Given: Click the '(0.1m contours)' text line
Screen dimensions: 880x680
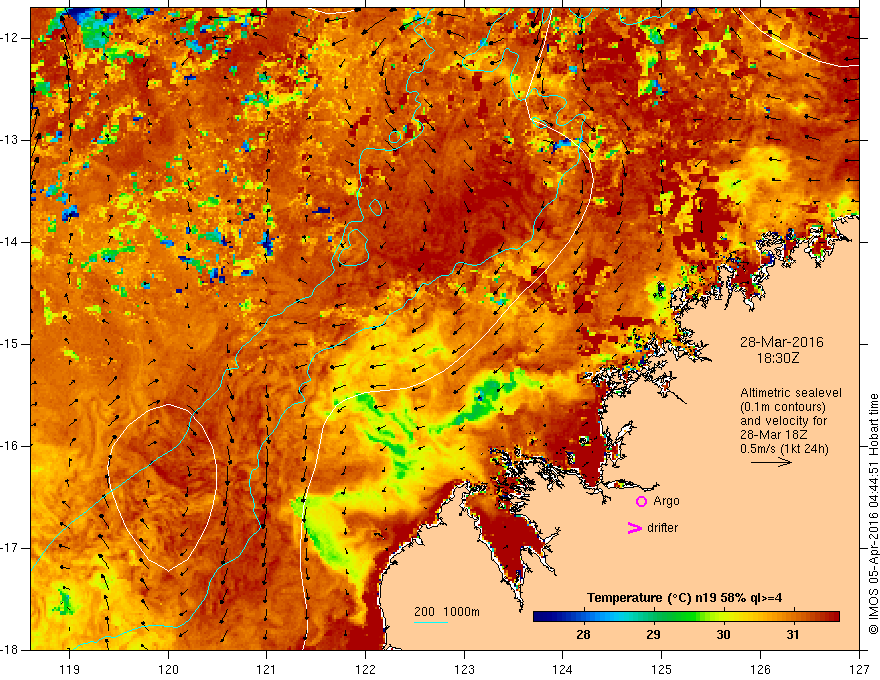Looking at the screenshot, I should click(782, 407).
